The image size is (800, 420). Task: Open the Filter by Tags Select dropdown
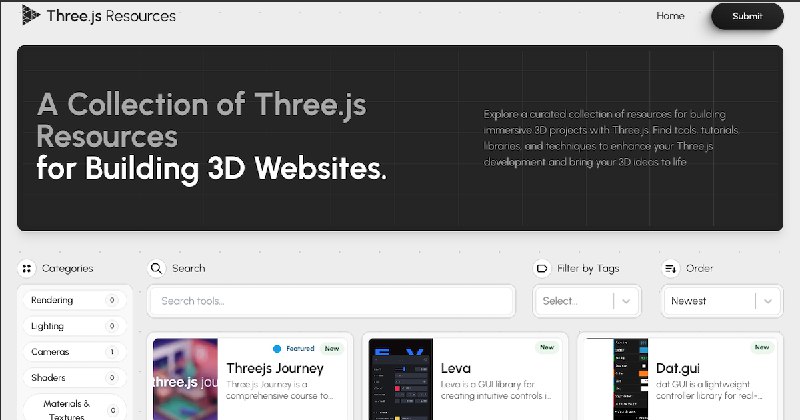[x=587, y=301]
